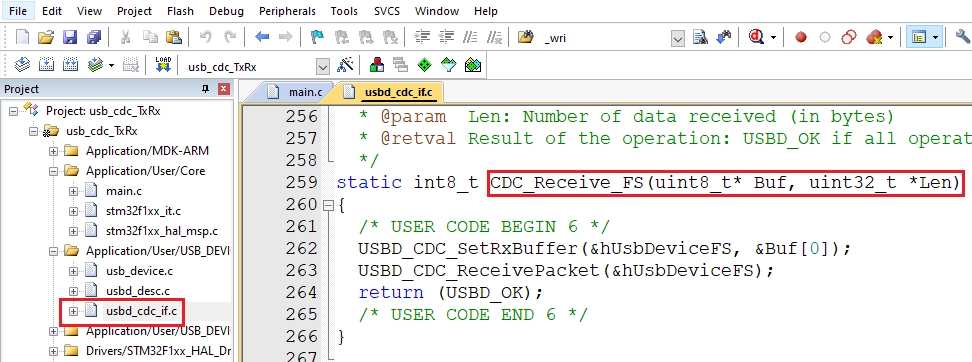Indent the selected text lines
Image resolution: width=972 pixels, height=362 pixels.
point(422,37)
